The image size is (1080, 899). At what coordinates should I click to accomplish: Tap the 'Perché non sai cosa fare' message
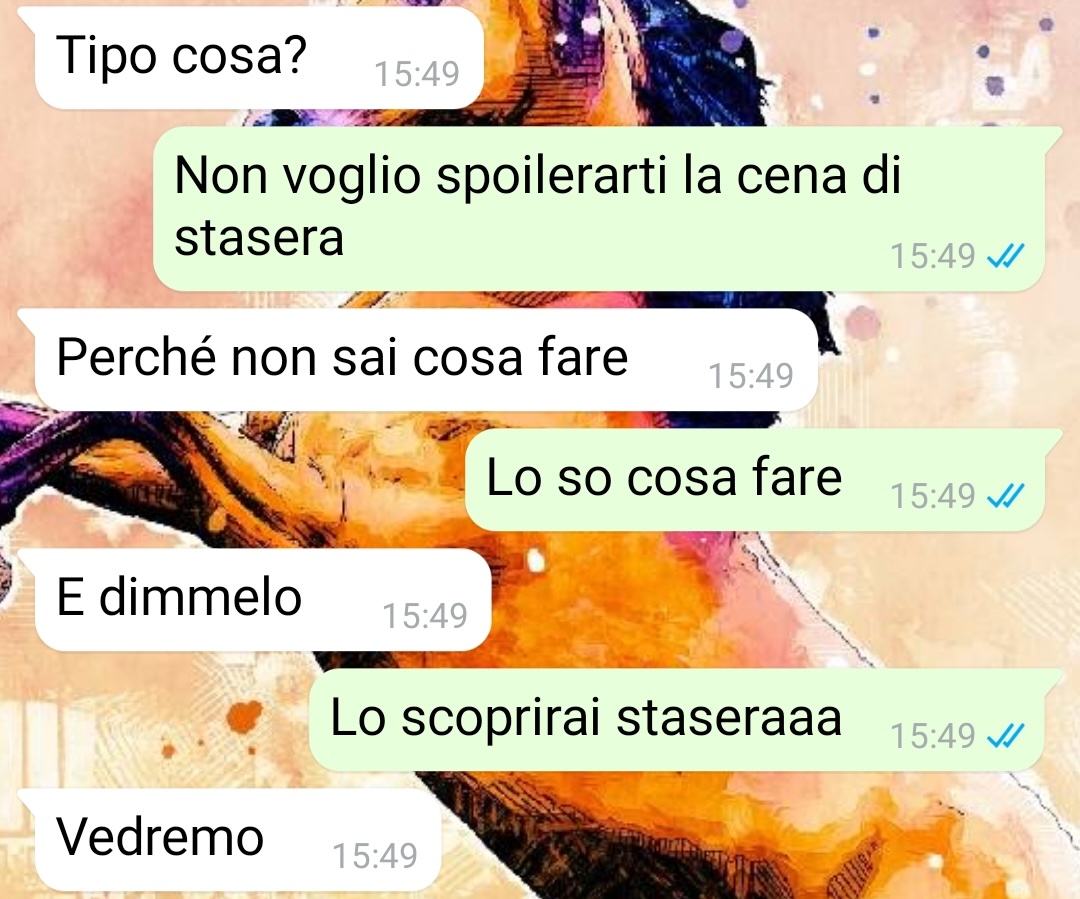[x=426, y=360]
